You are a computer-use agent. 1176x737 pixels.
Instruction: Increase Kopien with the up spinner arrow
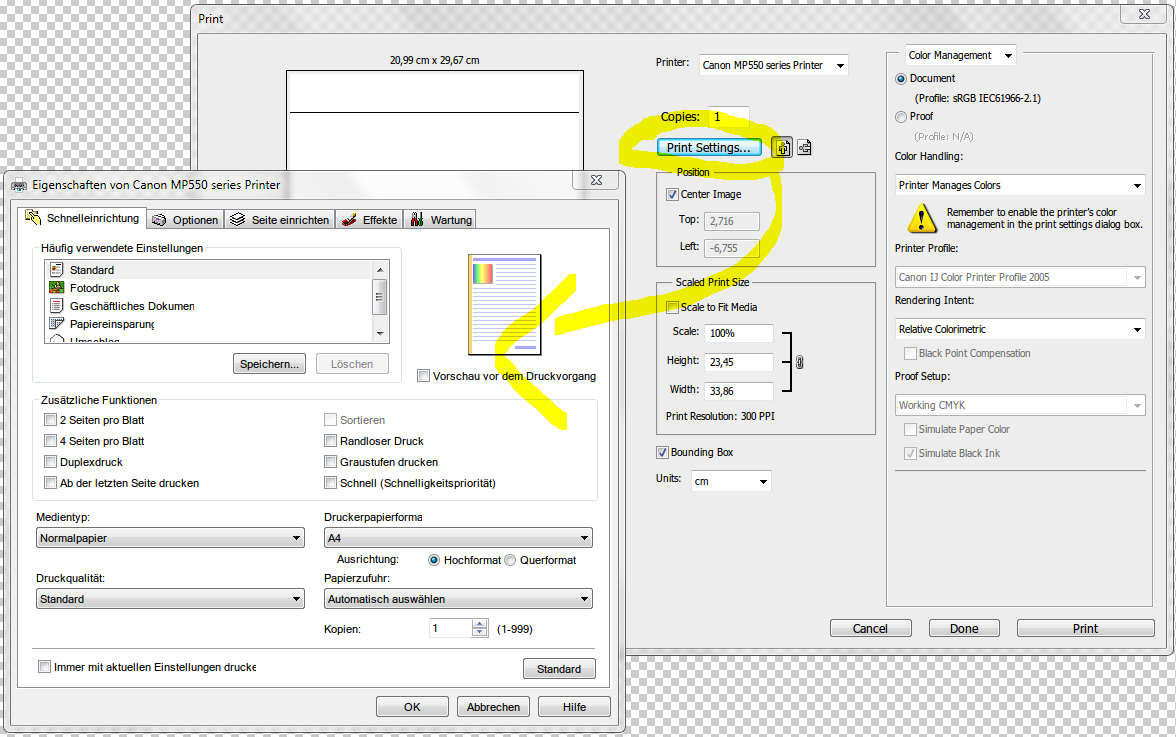pos(480,624)
